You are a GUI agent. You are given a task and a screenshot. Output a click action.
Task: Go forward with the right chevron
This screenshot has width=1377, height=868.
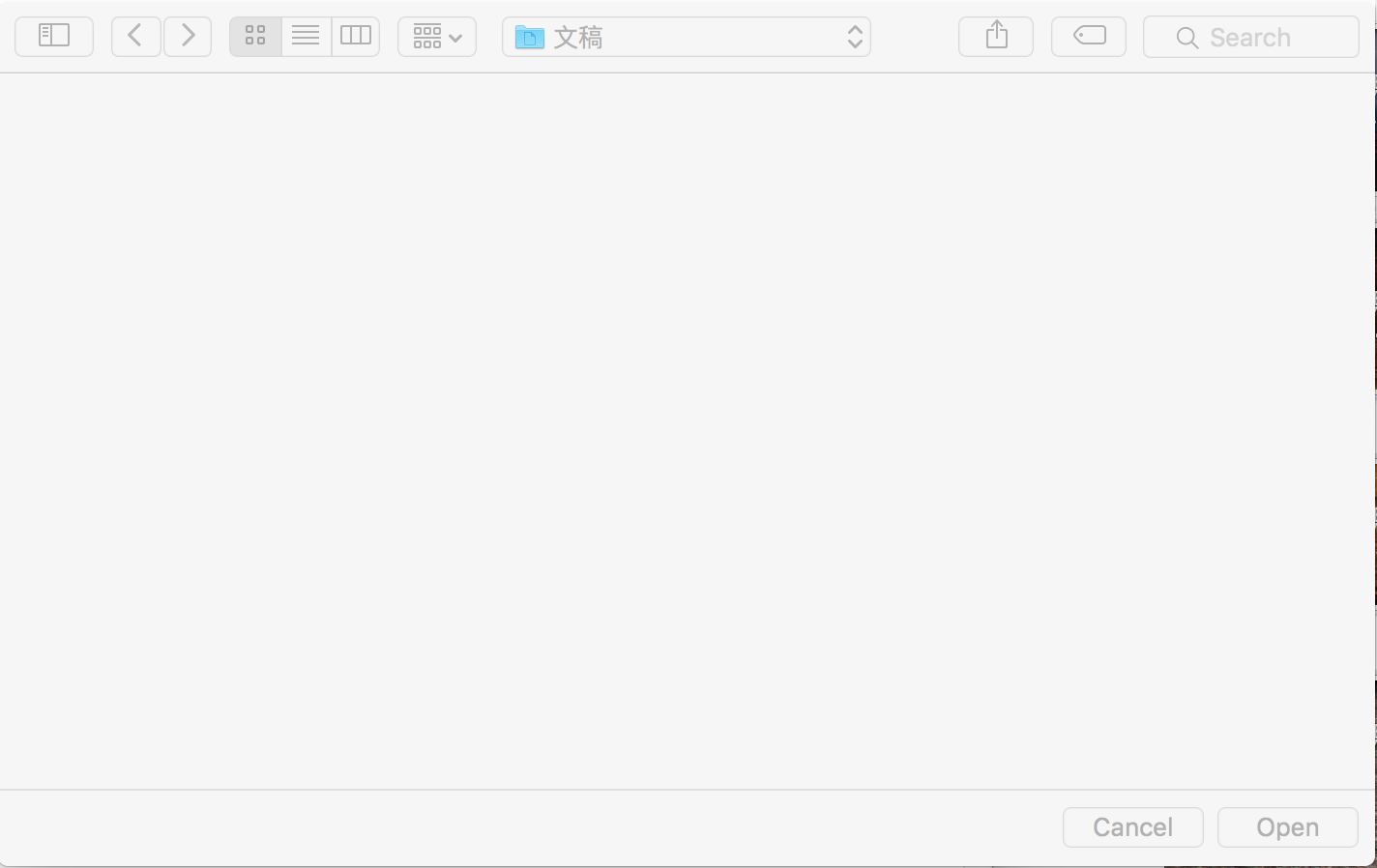[188, 37]
